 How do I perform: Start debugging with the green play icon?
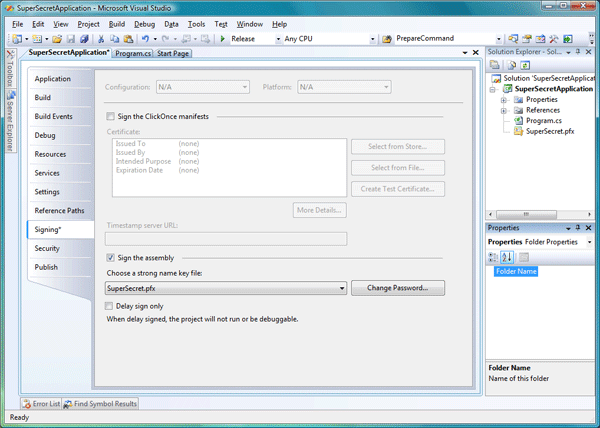point(223,39)
